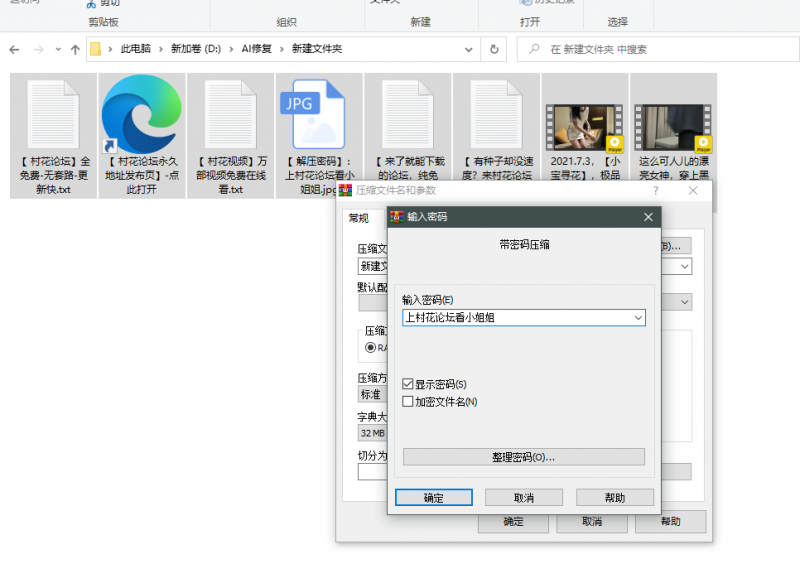Select the RAR format radio button
Screen dimensions: 800x588
(x=370, y=347)
